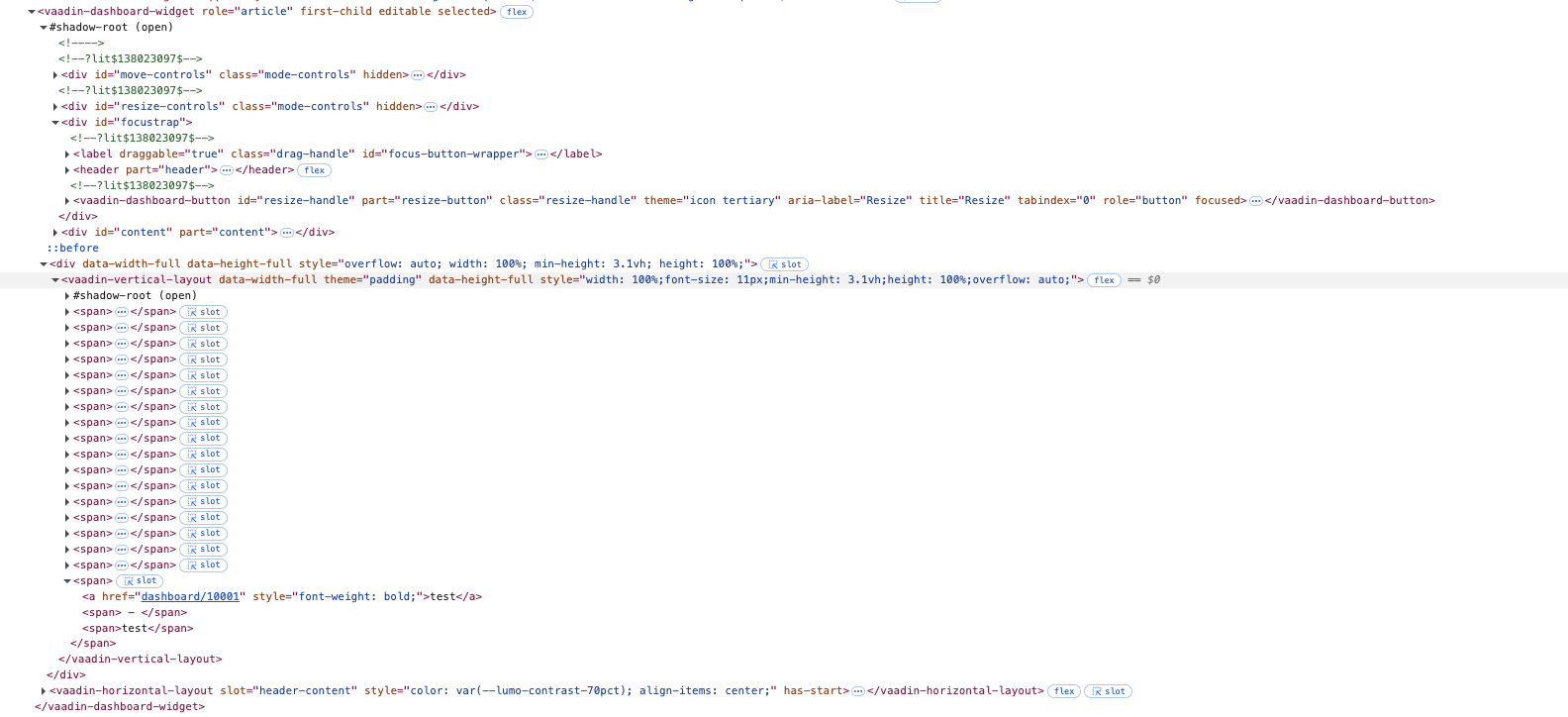Toggle flex badge on vaadin-horizontal-layout row

pyautogui.click(x=1064, y=691)
